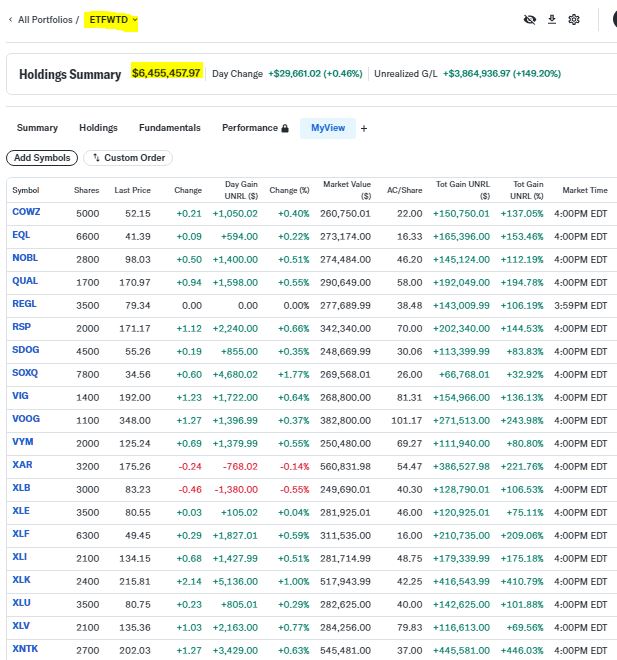The width and height of the screenshot is (617, 660).
Task: Sort by Shares column header
Action: tap(86, 190)
